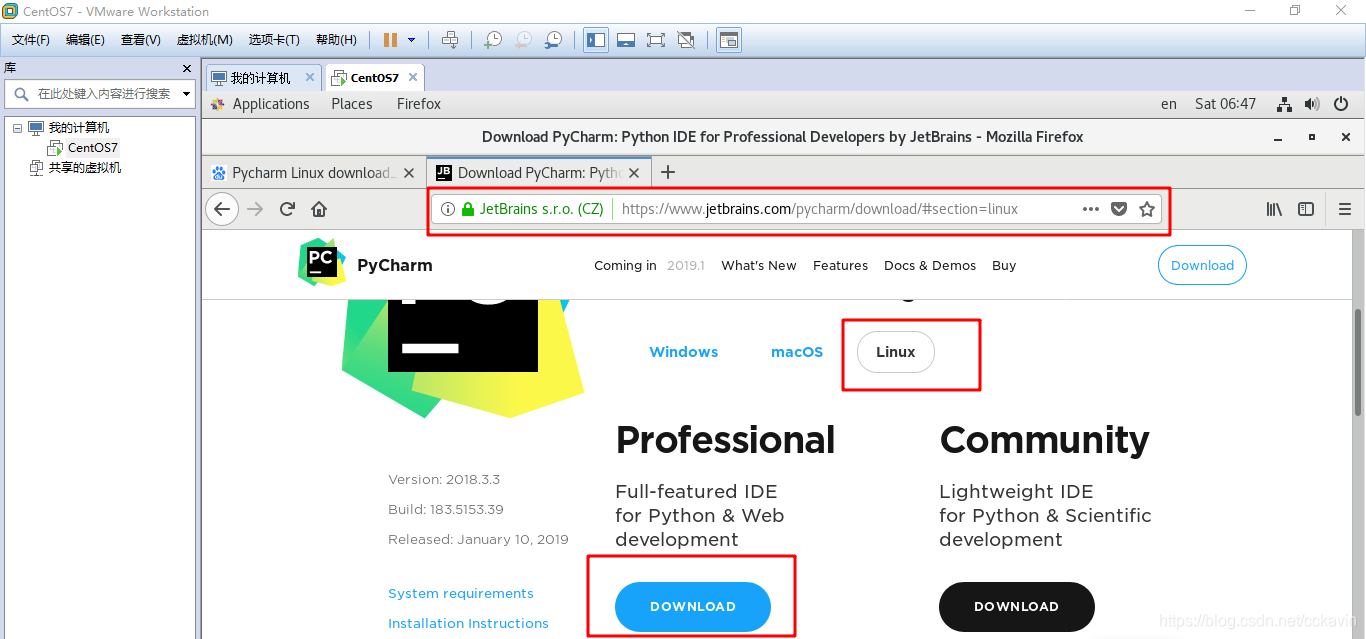Click the volume speaker icon in GNOME bar
The image size is (1366, 639).
pyautogui.click(x=1313, y=104)
